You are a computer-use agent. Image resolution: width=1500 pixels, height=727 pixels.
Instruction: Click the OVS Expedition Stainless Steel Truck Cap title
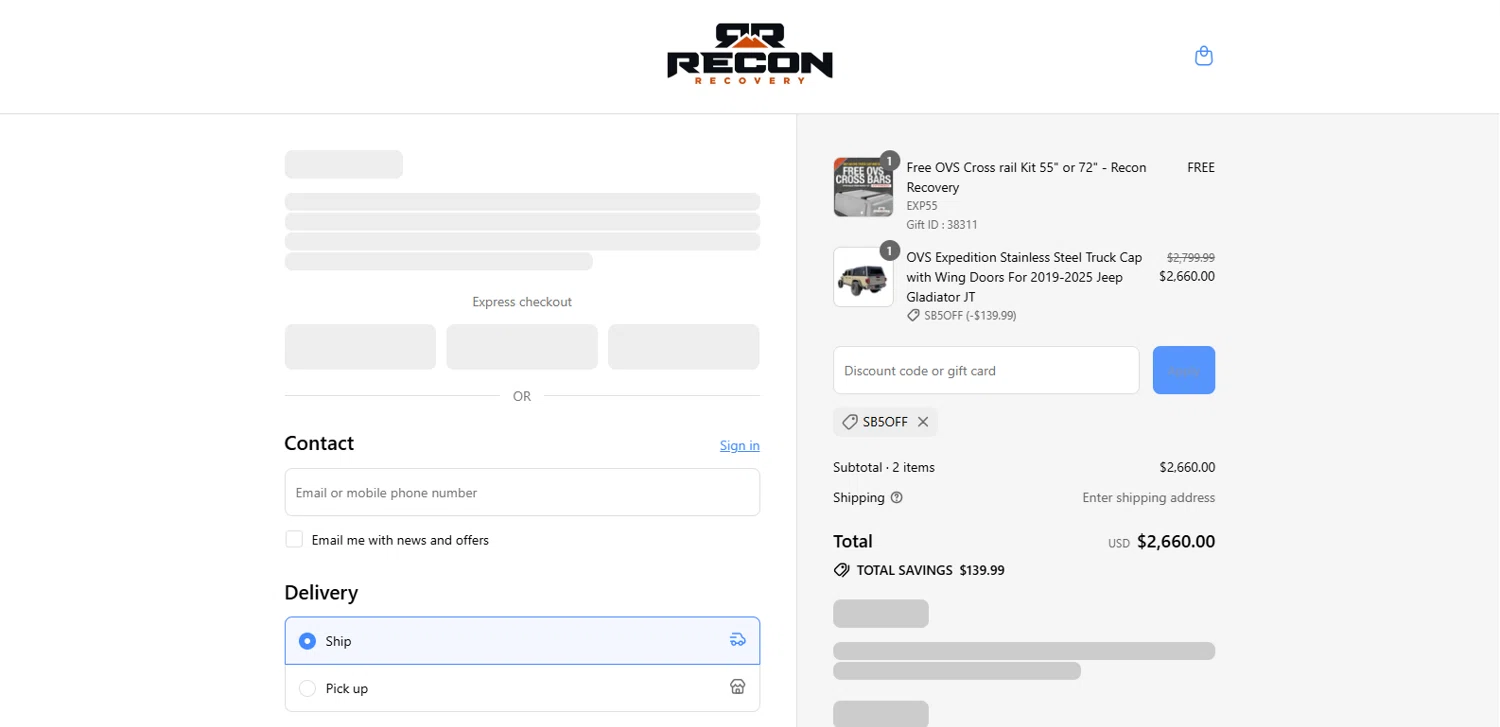point(1024,277)
